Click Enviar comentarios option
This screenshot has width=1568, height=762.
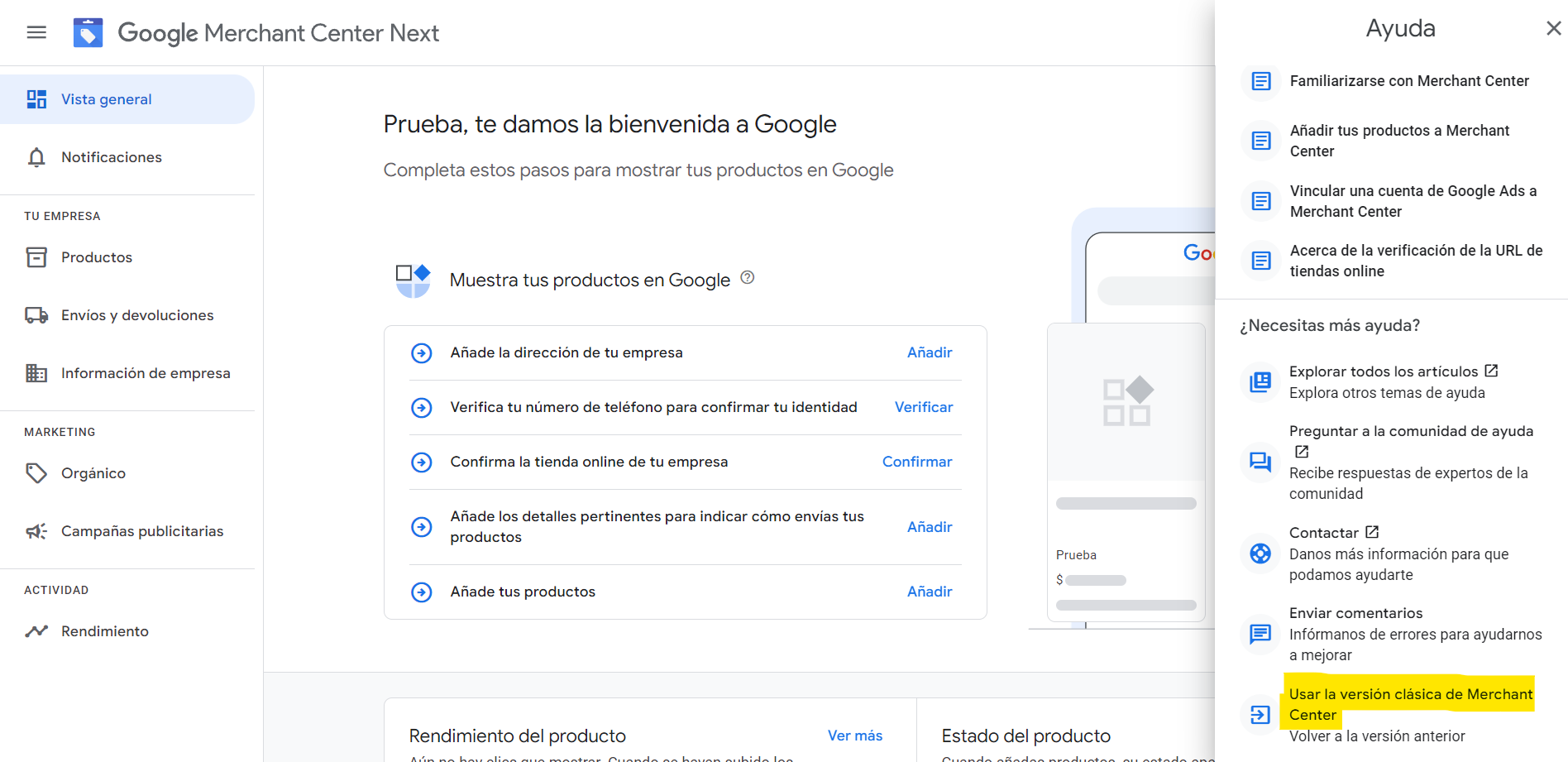(x=1355, y=613)
